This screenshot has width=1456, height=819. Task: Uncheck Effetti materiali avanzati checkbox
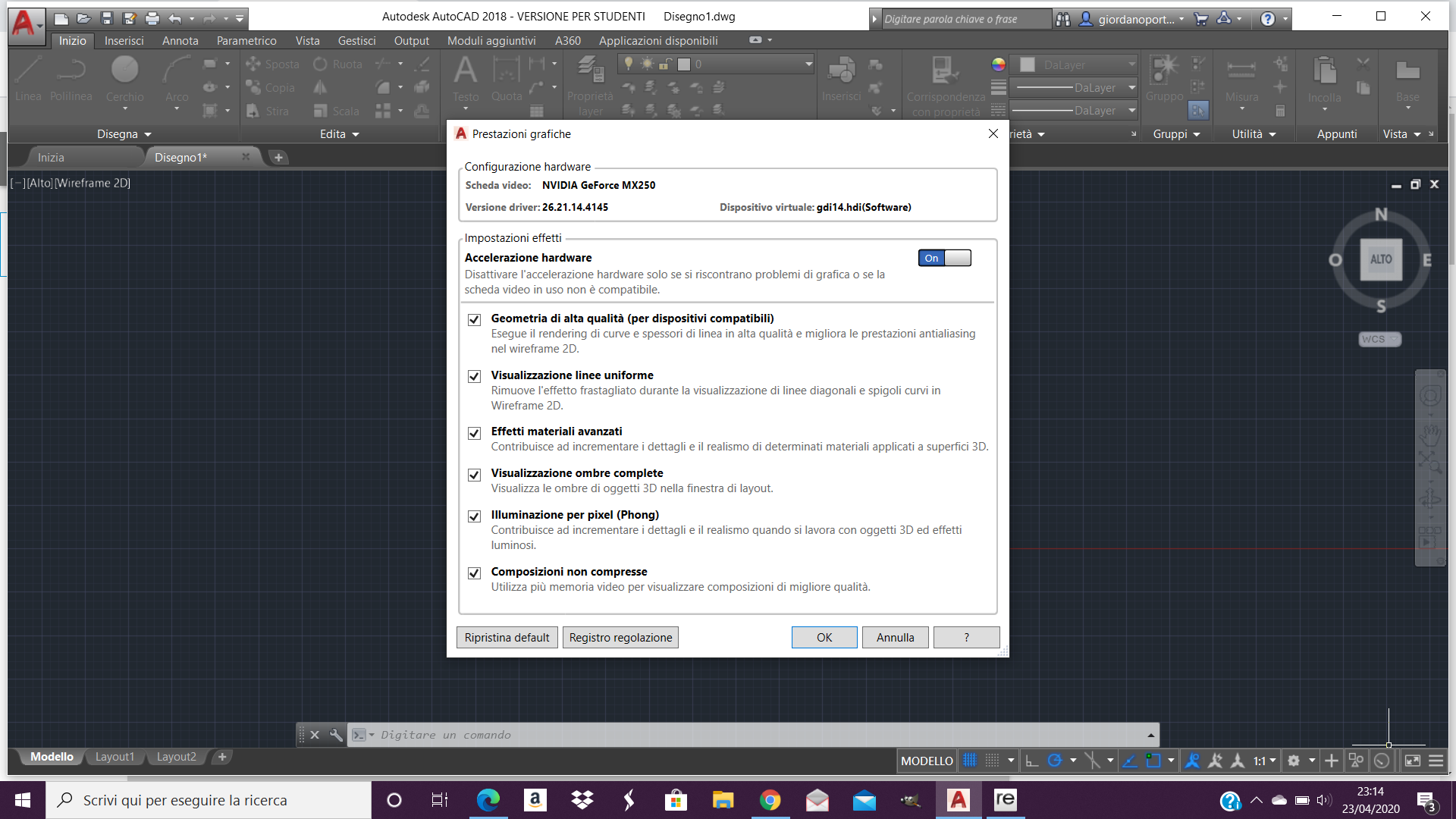pos(474,433)
